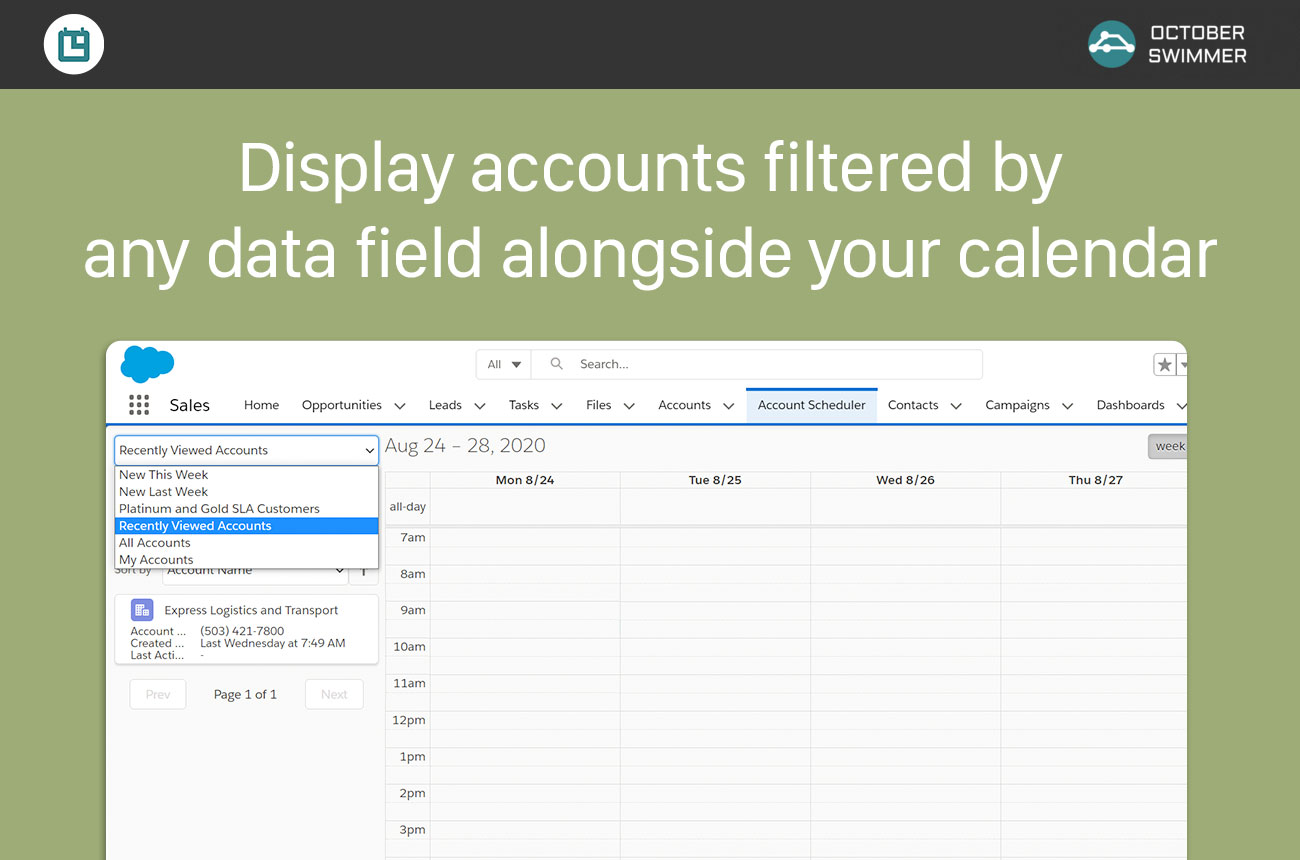Image resolution: width=1300 pixels, height=860 pixels.
Task: Expand the Recently Viewed Accounts list dropdown
Action: (246, 450)
